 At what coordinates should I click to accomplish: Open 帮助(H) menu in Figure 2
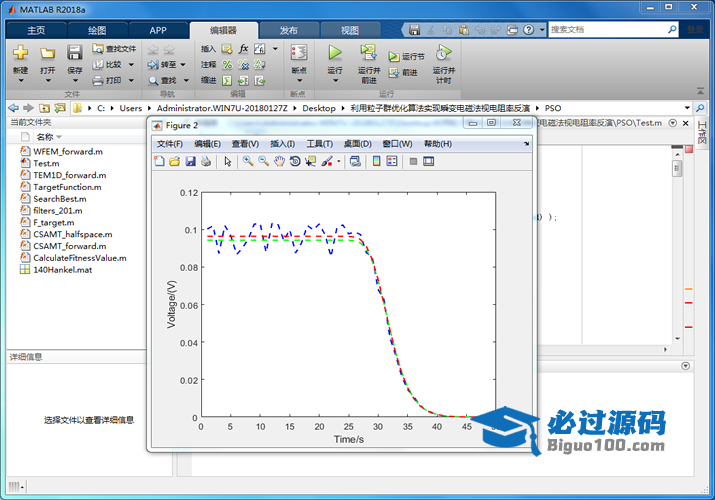438,144
